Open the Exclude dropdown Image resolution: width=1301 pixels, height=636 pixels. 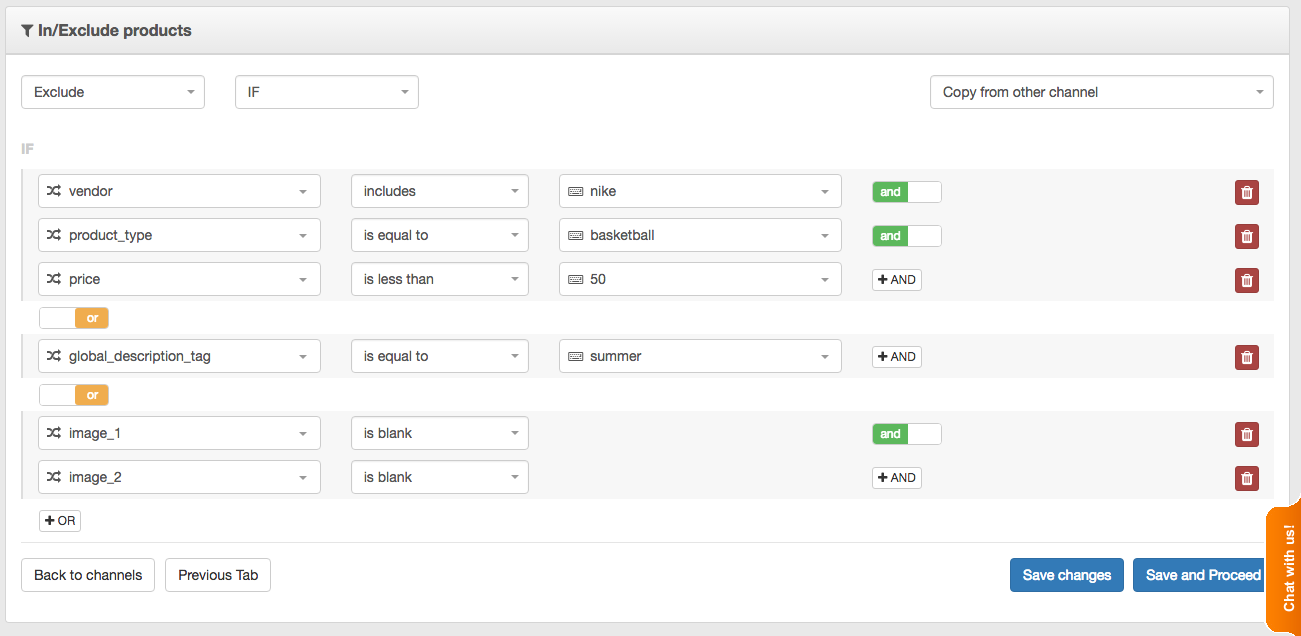pyautogui.click(x=112, y=91)
